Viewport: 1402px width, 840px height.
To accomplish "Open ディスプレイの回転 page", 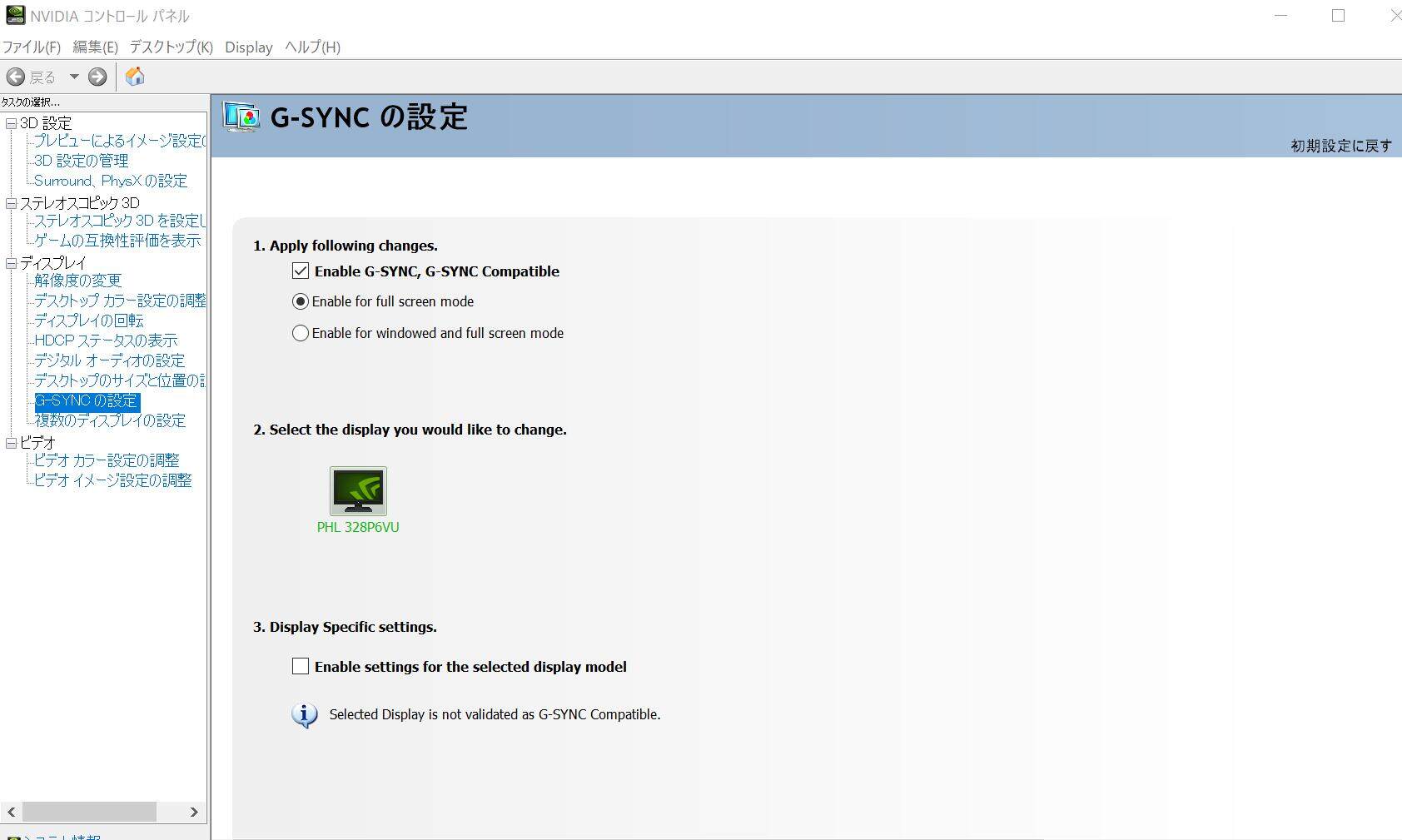I will (89, 321).
